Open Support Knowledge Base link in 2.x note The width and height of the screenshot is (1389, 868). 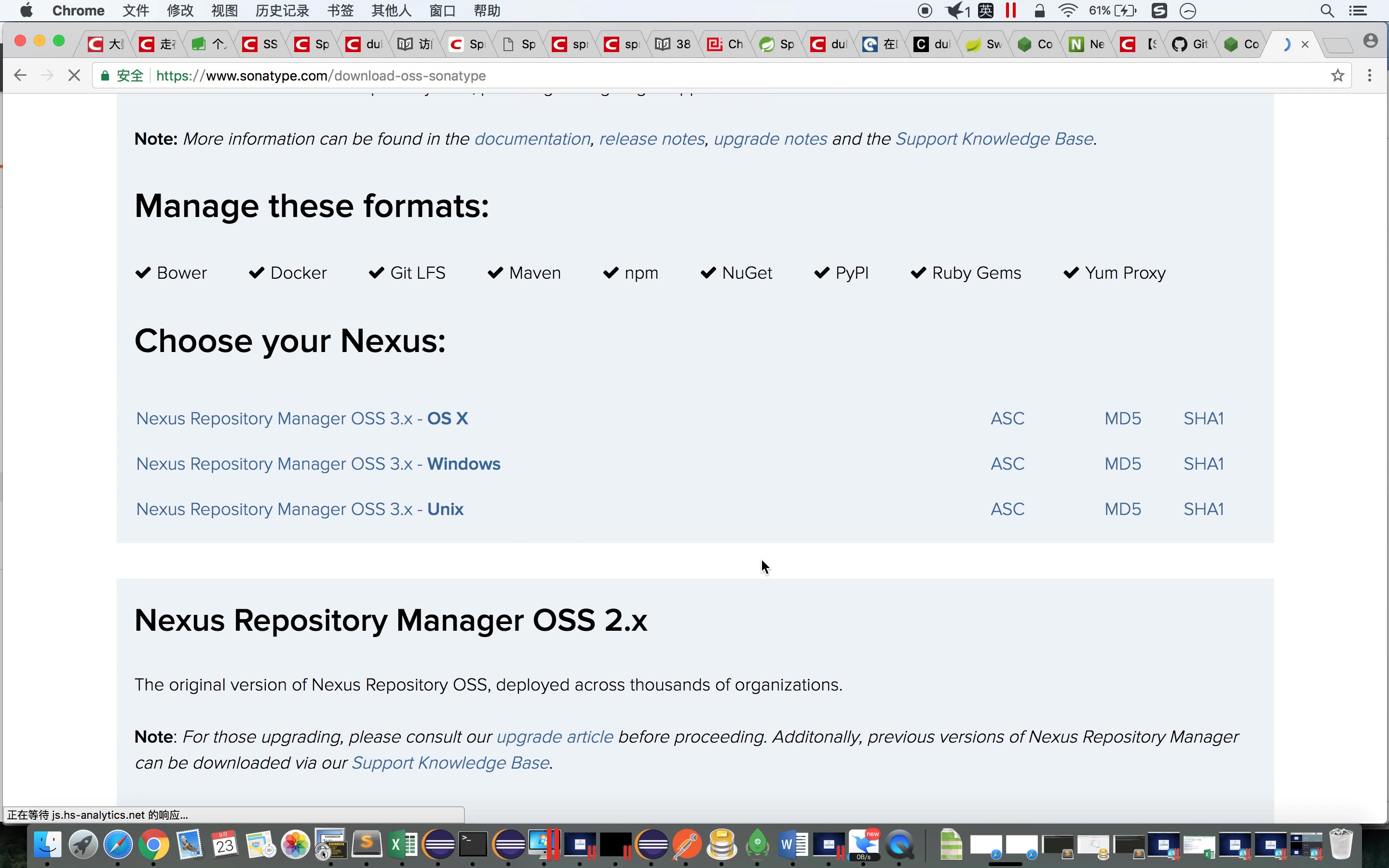[450, 763]
